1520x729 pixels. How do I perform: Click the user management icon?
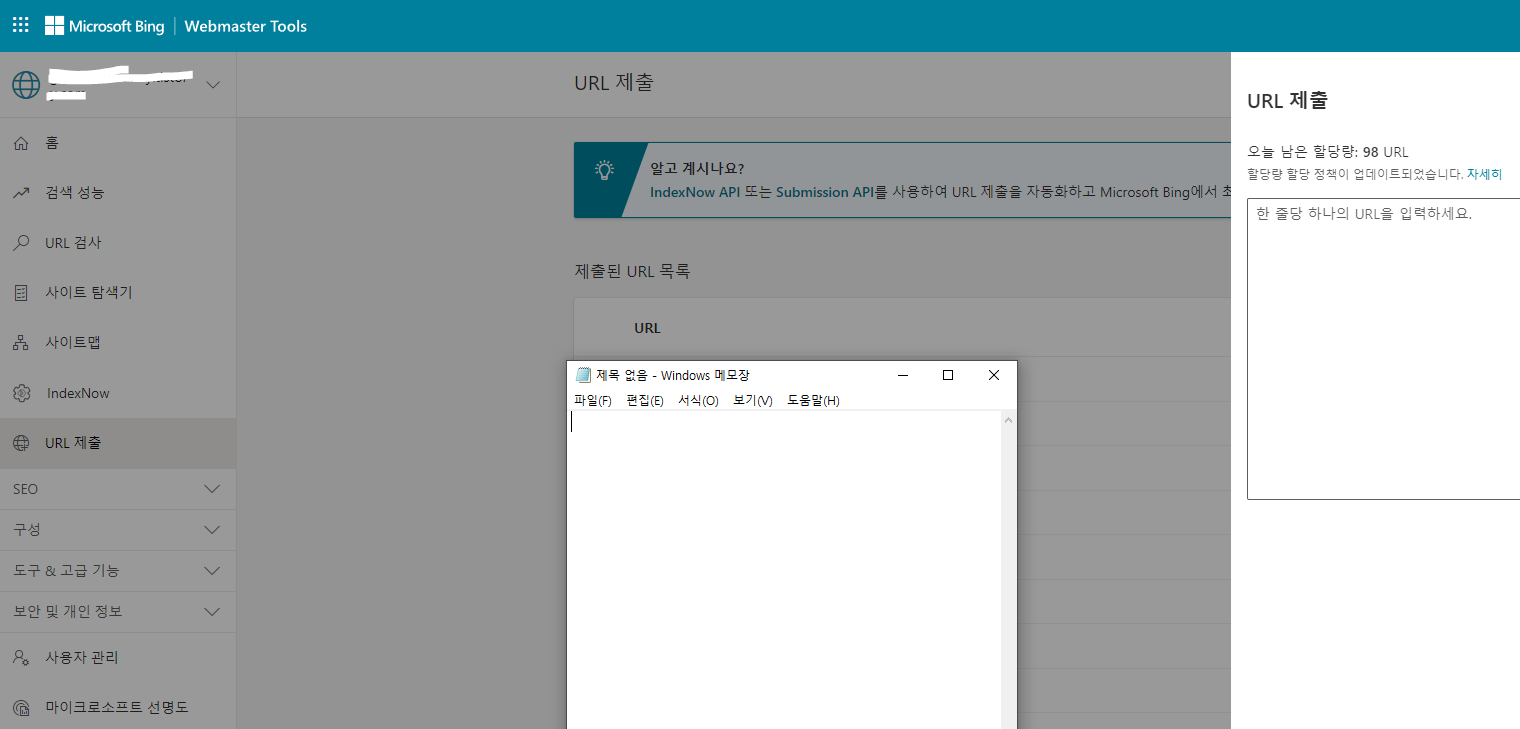coord(21,658)
